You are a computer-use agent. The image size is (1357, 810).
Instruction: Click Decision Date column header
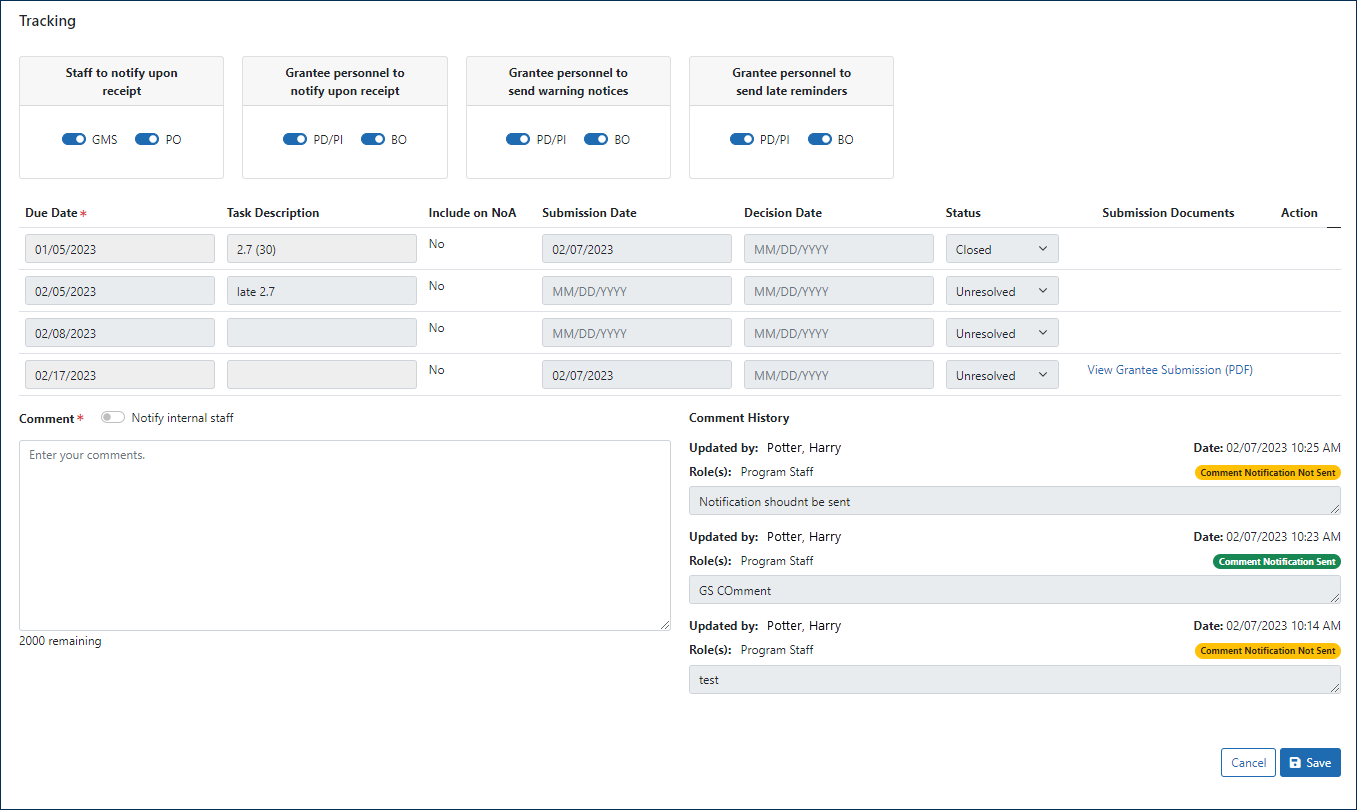tap(783, 213)
